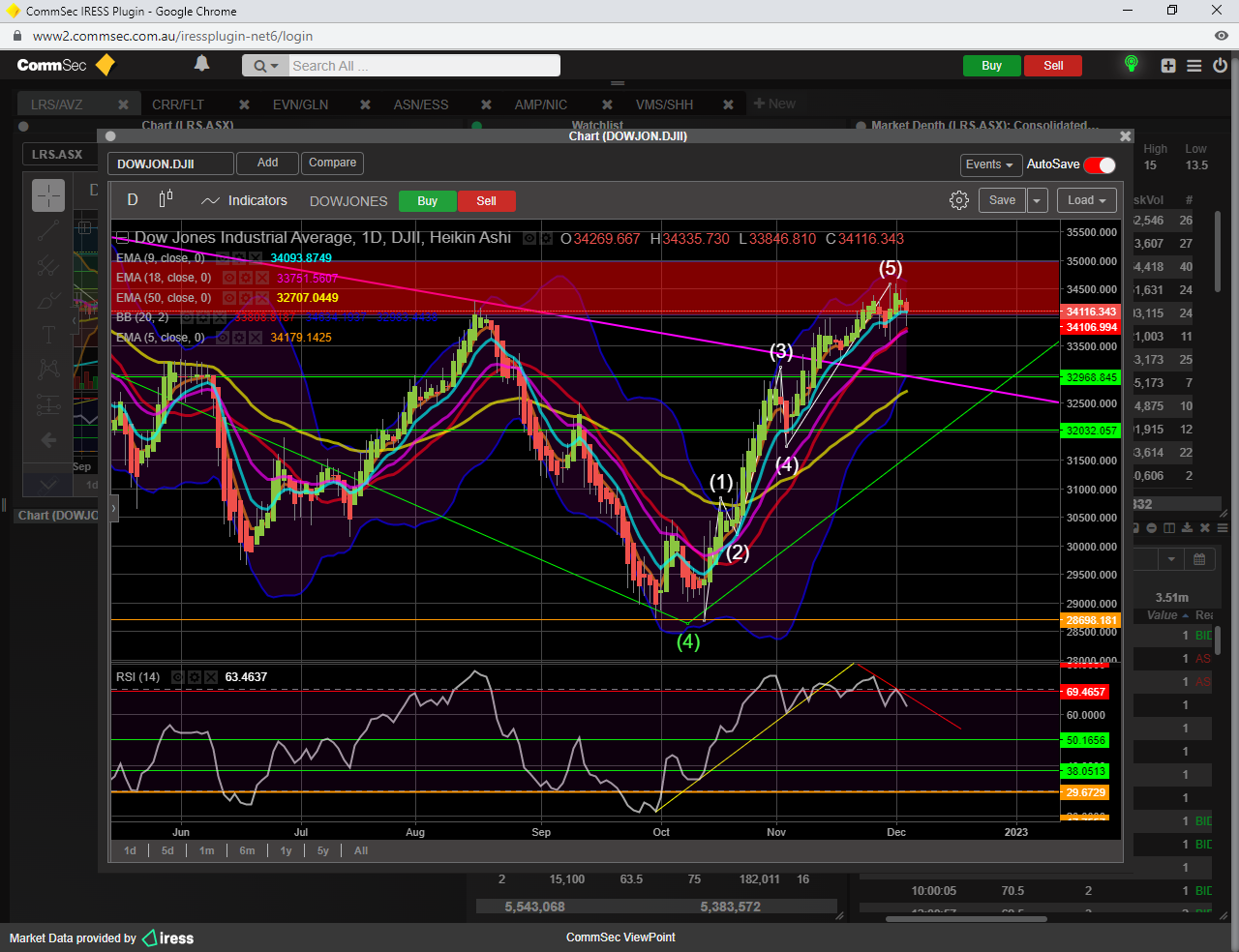Click the green lightbulb indicator icon
Screen dimensions: 1239x952
point(1131,64)
